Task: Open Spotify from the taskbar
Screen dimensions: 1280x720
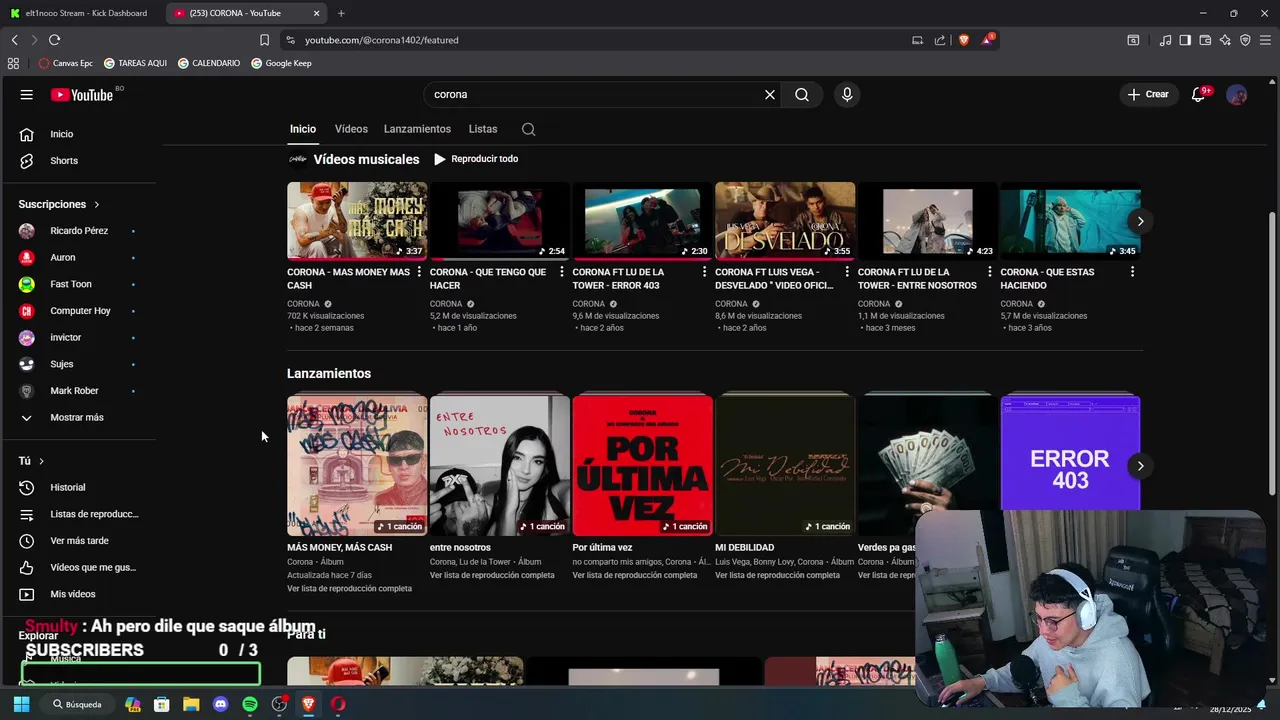Action: (x=250, y=704)
